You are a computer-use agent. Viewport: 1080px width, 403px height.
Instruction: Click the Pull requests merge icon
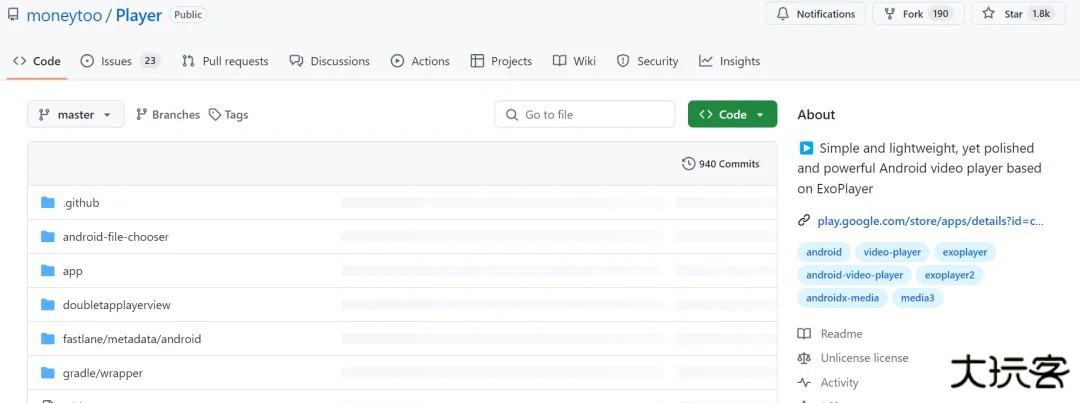tap(188, 61)
